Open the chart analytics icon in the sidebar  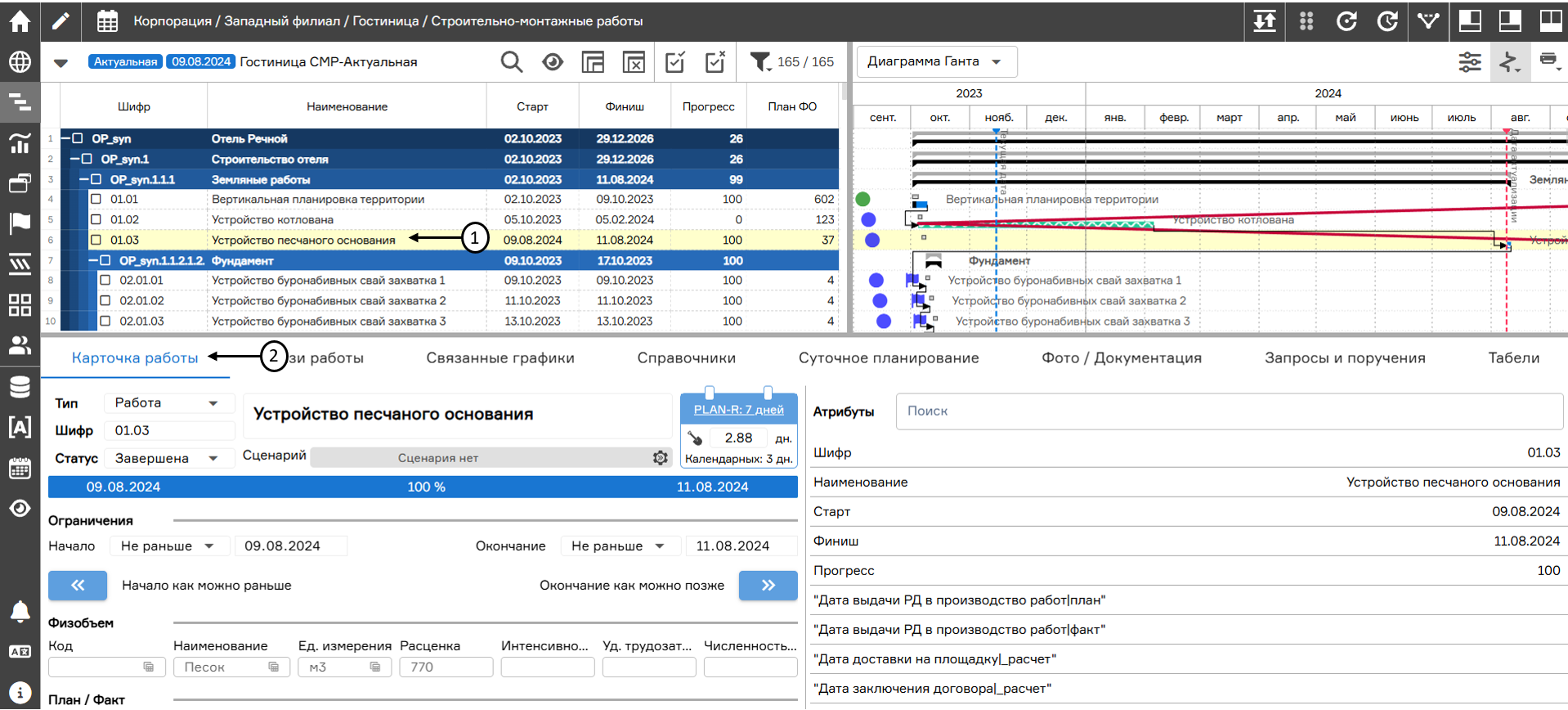[x=20, y=143]
